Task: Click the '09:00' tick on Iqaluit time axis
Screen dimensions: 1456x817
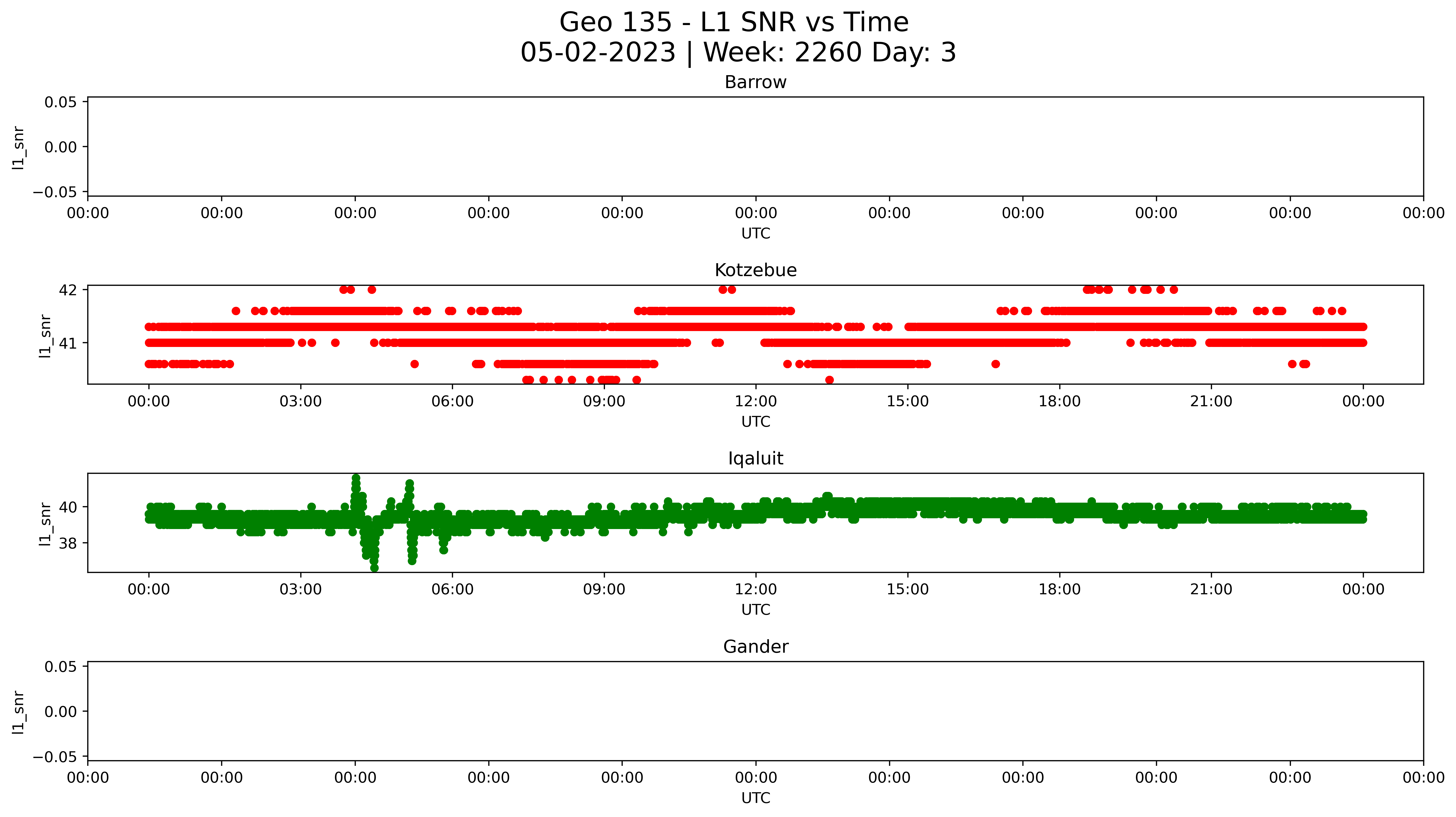Action: pyautogui.click(x=604, y=590)
